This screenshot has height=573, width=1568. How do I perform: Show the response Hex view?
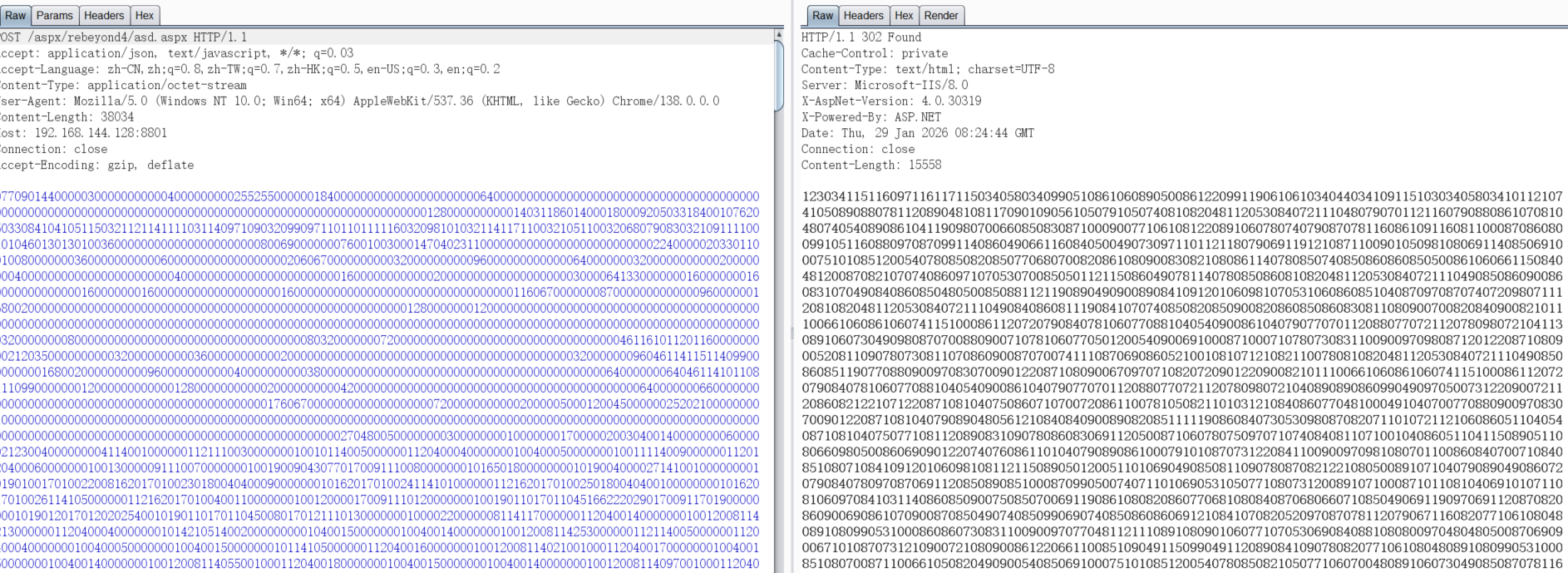click(904, 15)
